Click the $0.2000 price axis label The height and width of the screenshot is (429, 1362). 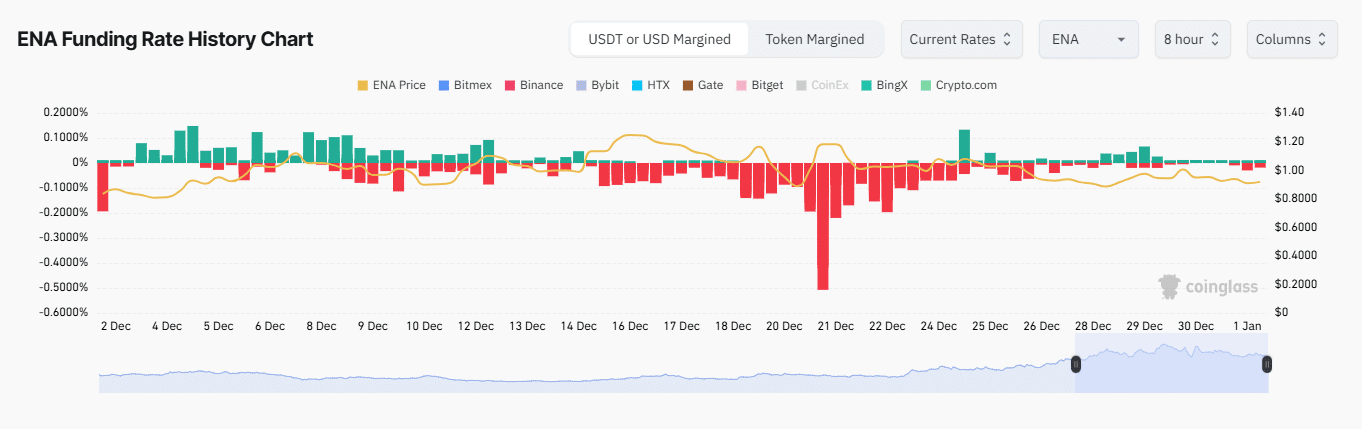point(1297,284)
